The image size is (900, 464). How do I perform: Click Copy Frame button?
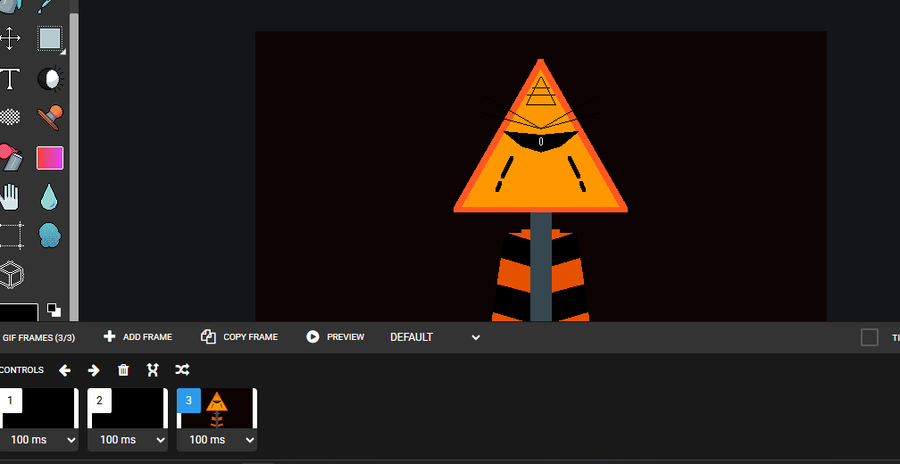(x=239, y=337)
